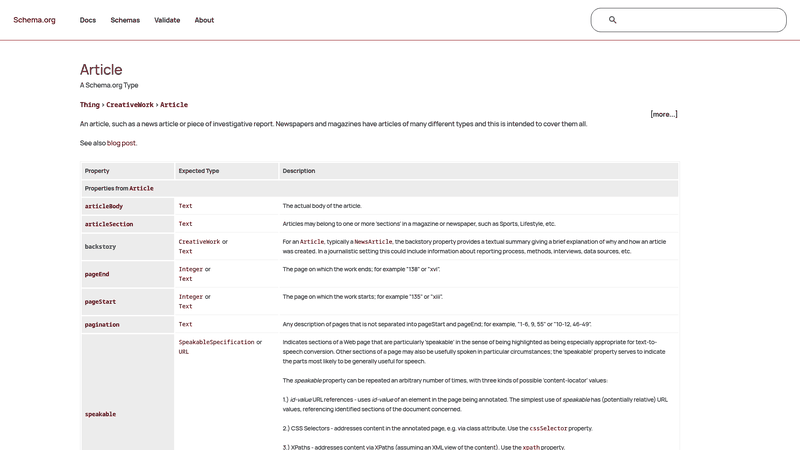This screenshot has height=450, width=800.
Task: Click Text type in pageEnd row
Action: [185, 279]
